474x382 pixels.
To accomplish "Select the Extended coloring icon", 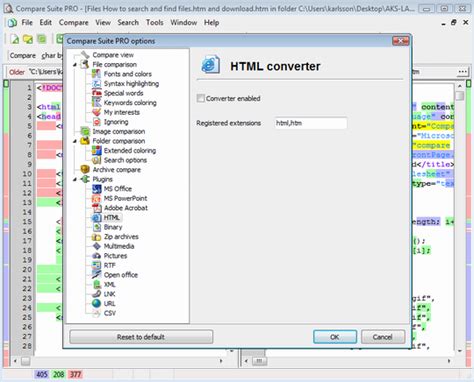I will coord(96,150).
